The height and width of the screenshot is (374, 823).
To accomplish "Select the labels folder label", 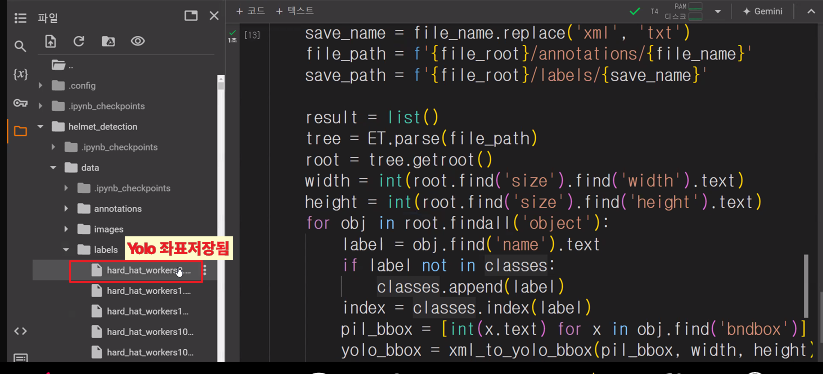I will pyautogui.click(x=105, y=250).
